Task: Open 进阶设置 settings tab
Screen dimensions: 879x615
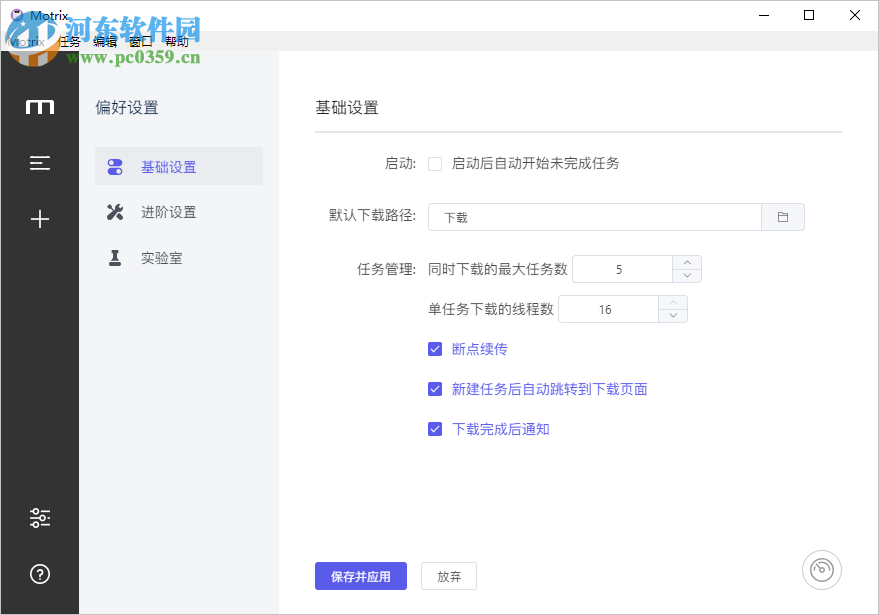Action: click(x=168, y=212)
